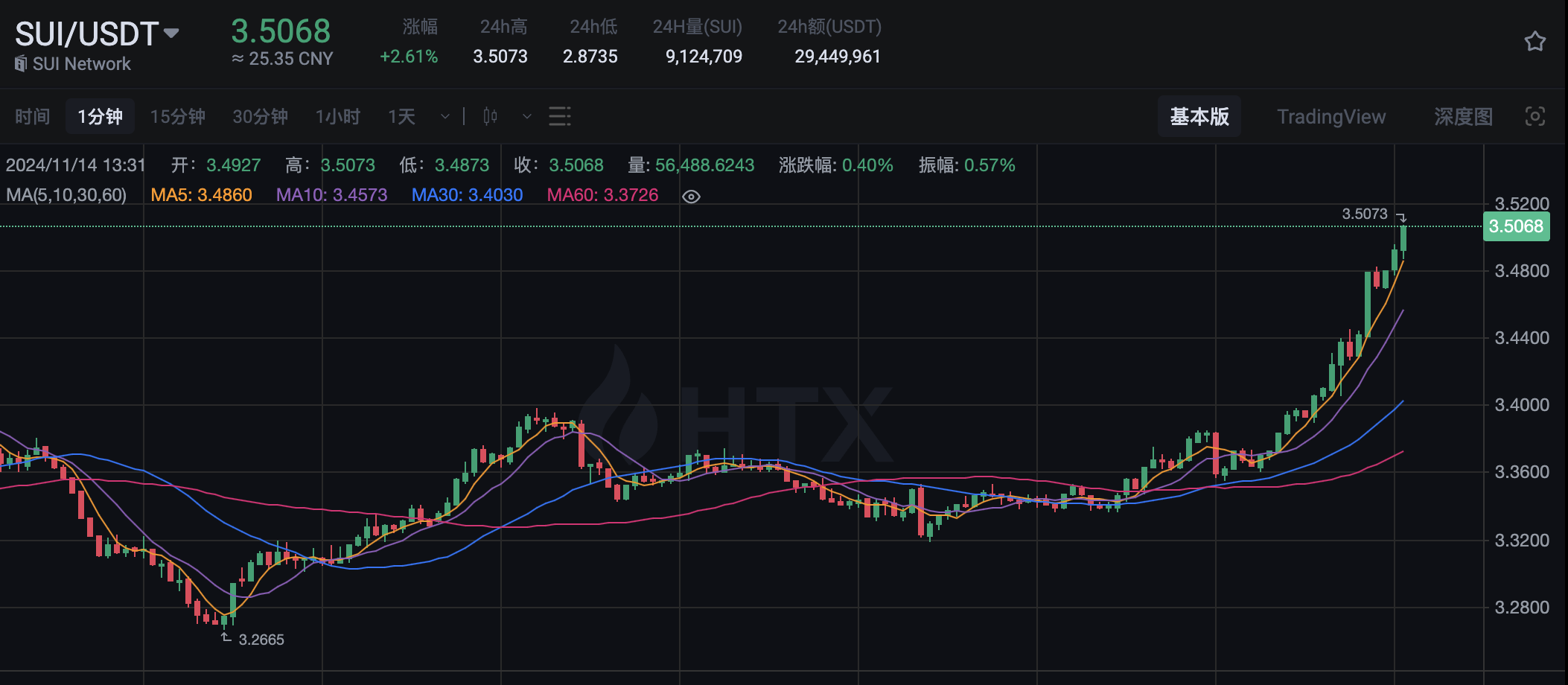Select the 1小时 interval
The image size is (1568, 685).
point(337,117)
